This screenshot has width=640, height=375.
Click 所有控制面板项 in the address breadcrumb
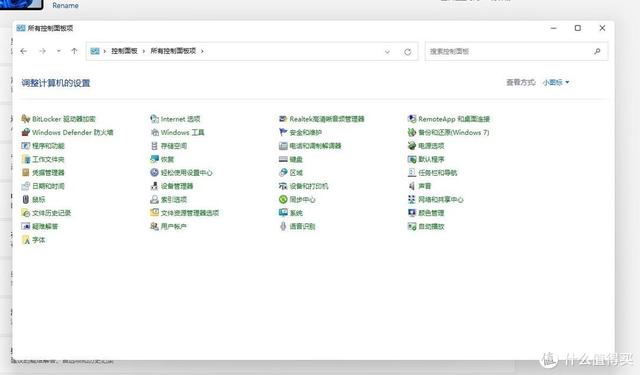173,51
